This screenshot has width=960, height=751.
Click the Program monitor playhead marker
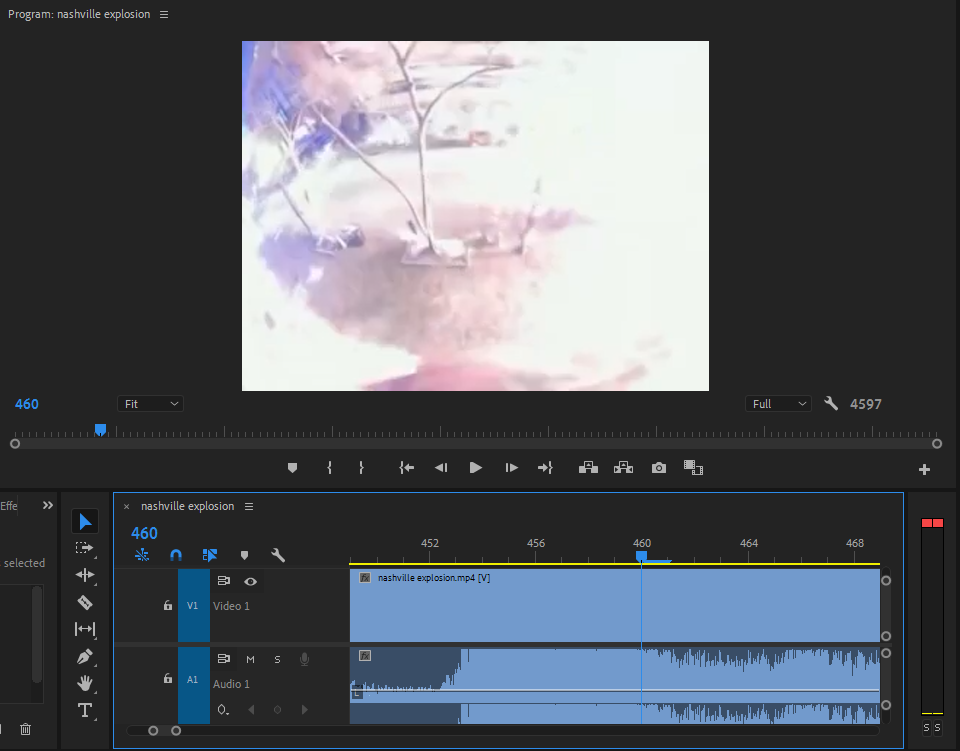pyautogui.click(x=100, y=430)
